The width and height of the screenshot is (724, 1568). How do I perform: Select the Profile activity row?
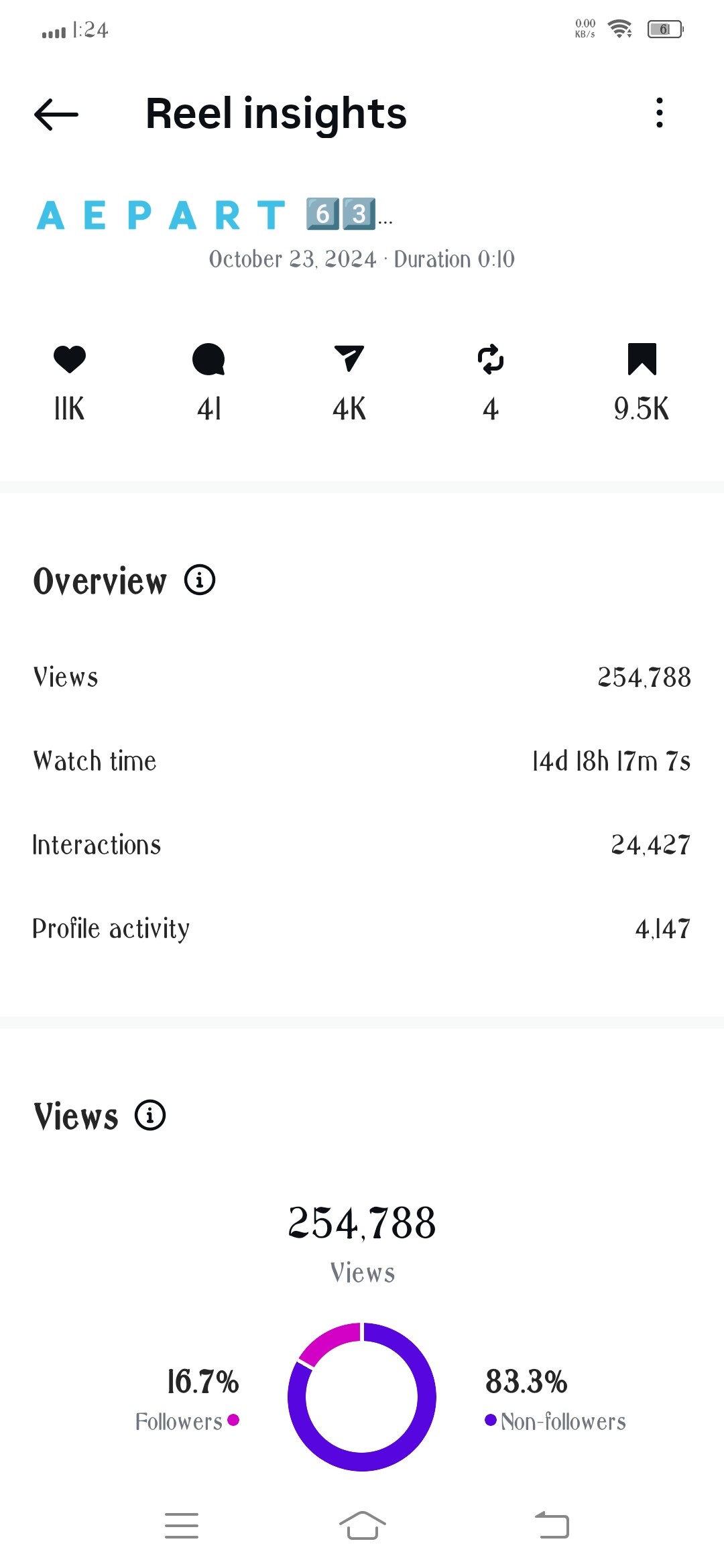point(362,929)
